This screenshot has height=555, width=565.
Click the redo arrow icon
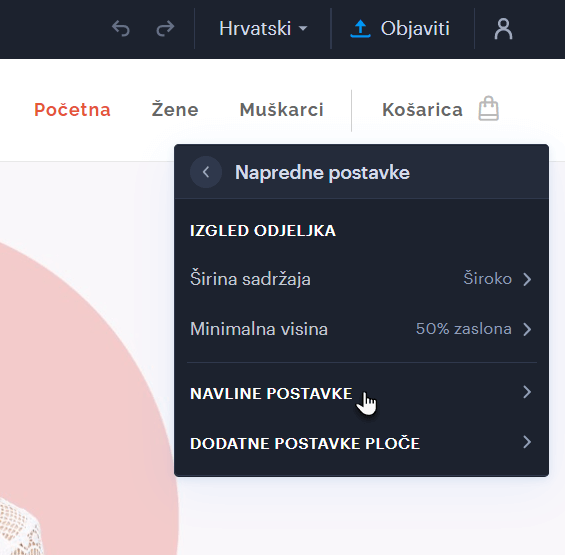coord(165,29)
